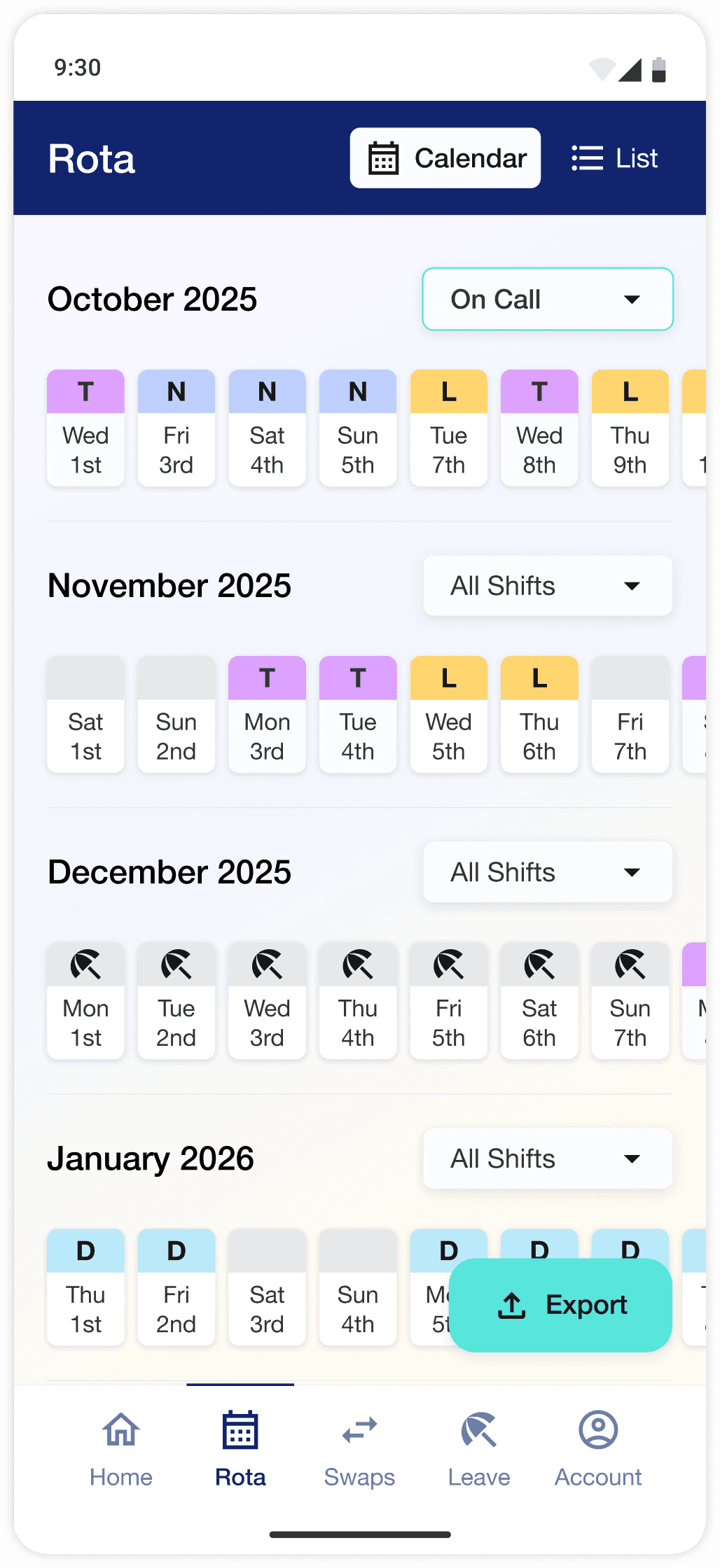
Task: Open the Leave umbrella icon in the bottom bar
Action: click(479, 1429)
